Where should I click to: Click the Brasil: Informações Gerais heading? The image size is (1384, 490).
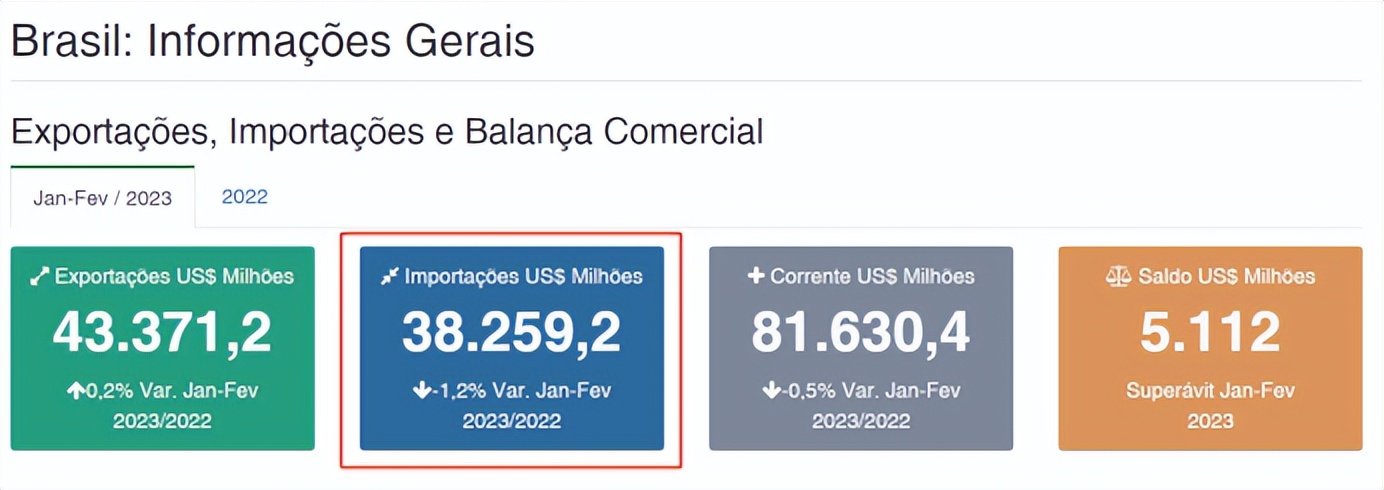[x=272, y=42]
